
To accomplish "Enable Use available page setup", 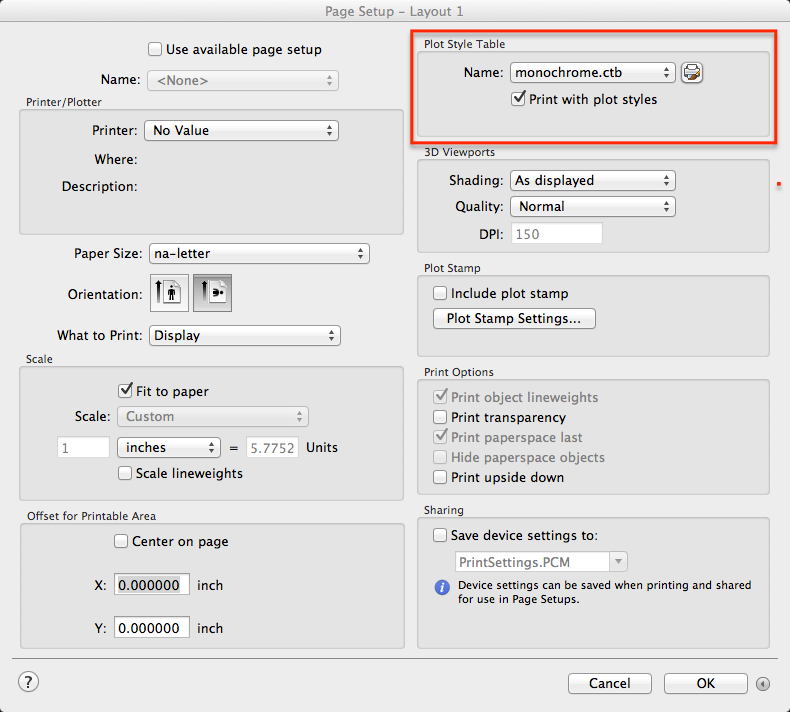I will [155, 49].
